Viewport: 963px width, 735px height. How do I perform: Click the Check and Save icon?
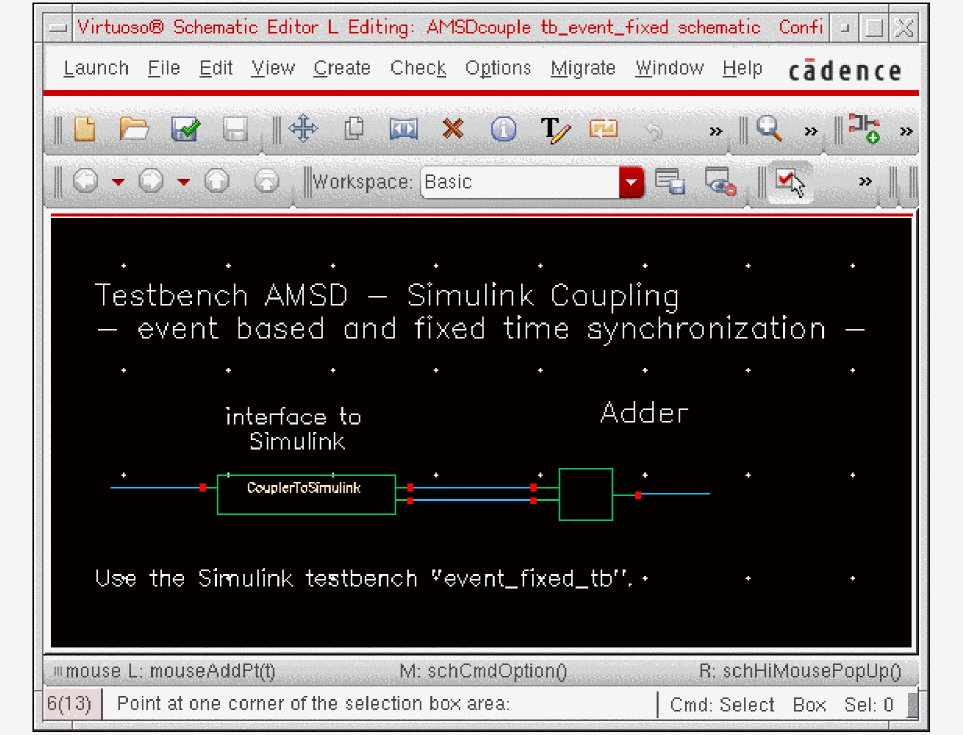pos(185,129)
